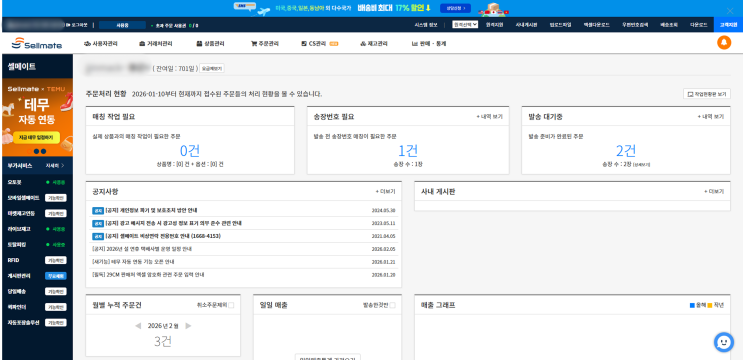Click the 1건 count in 송장번호 필요

click(x=408, y=151)
